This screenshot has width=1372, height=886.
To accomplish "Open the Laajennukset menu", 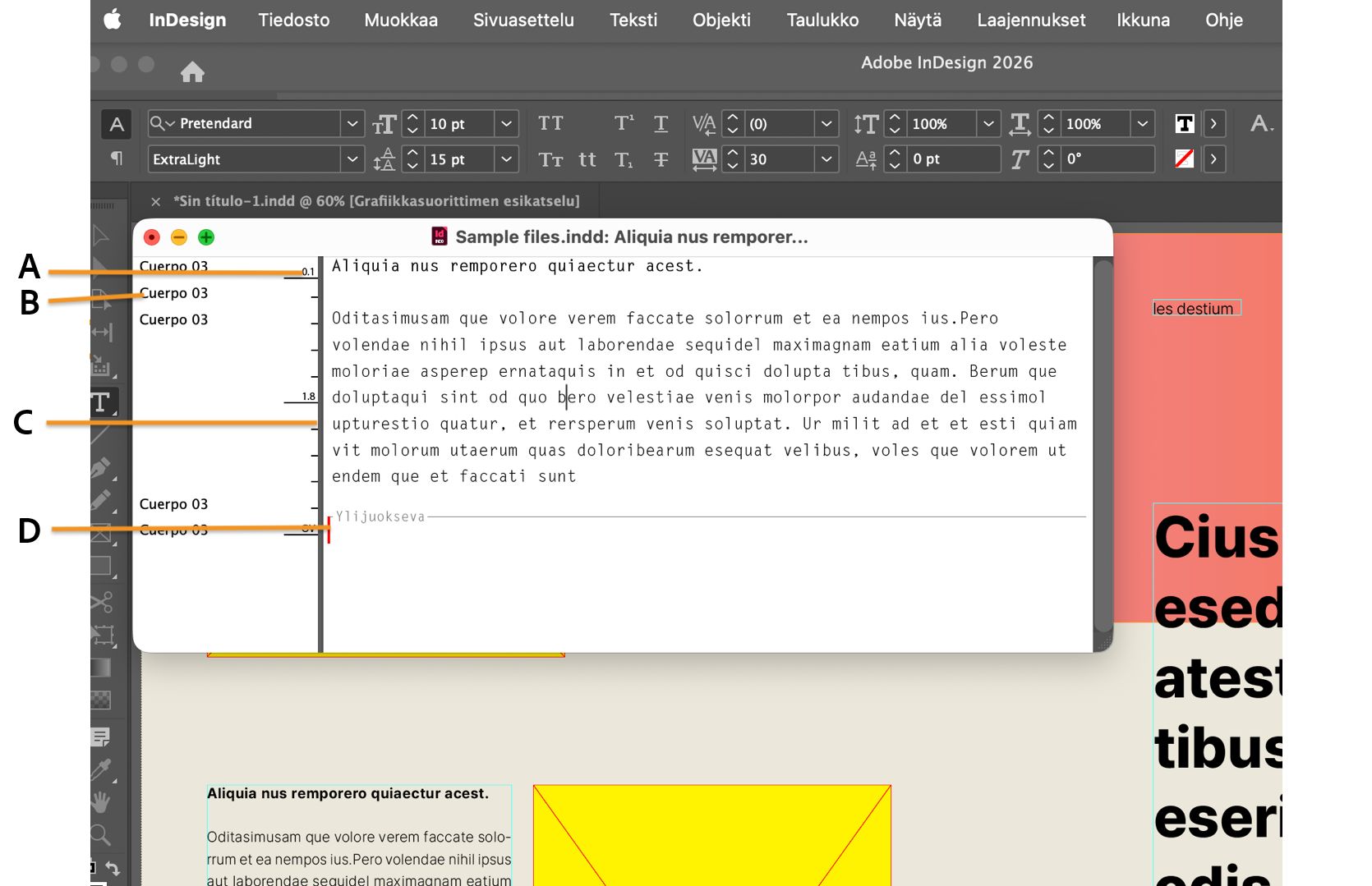I will (x=1031, y=20).
